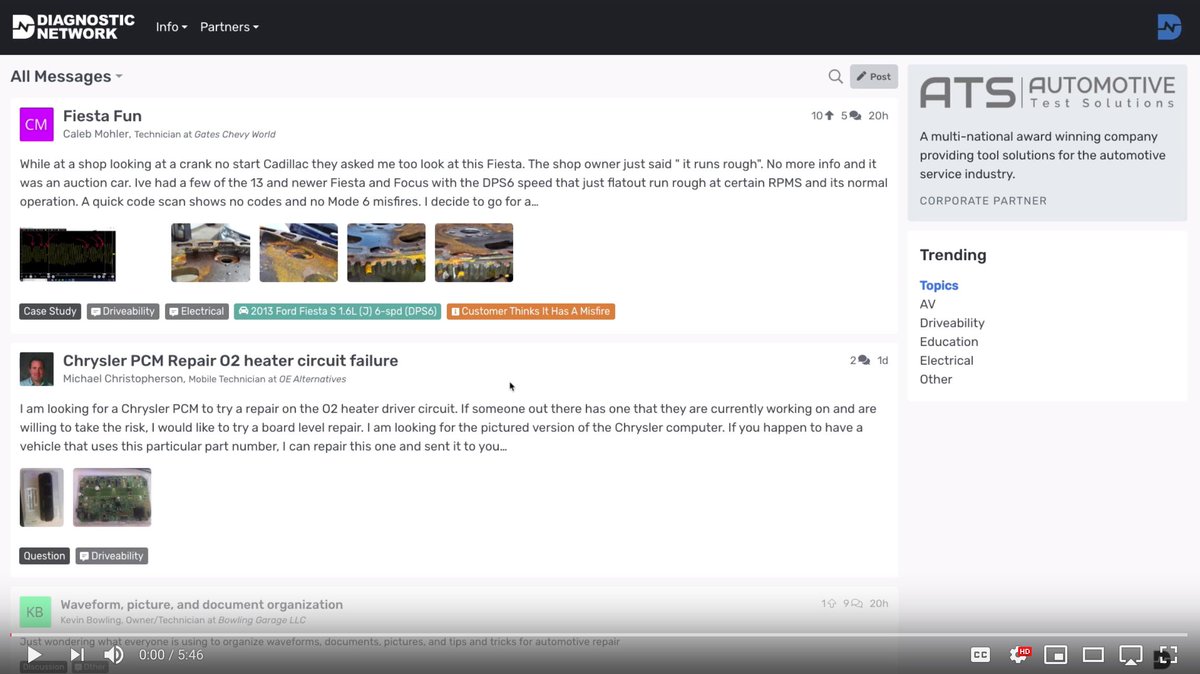1200x674 pixels.
Task: Select the Topics trending tab
Action: click(939, 286)
